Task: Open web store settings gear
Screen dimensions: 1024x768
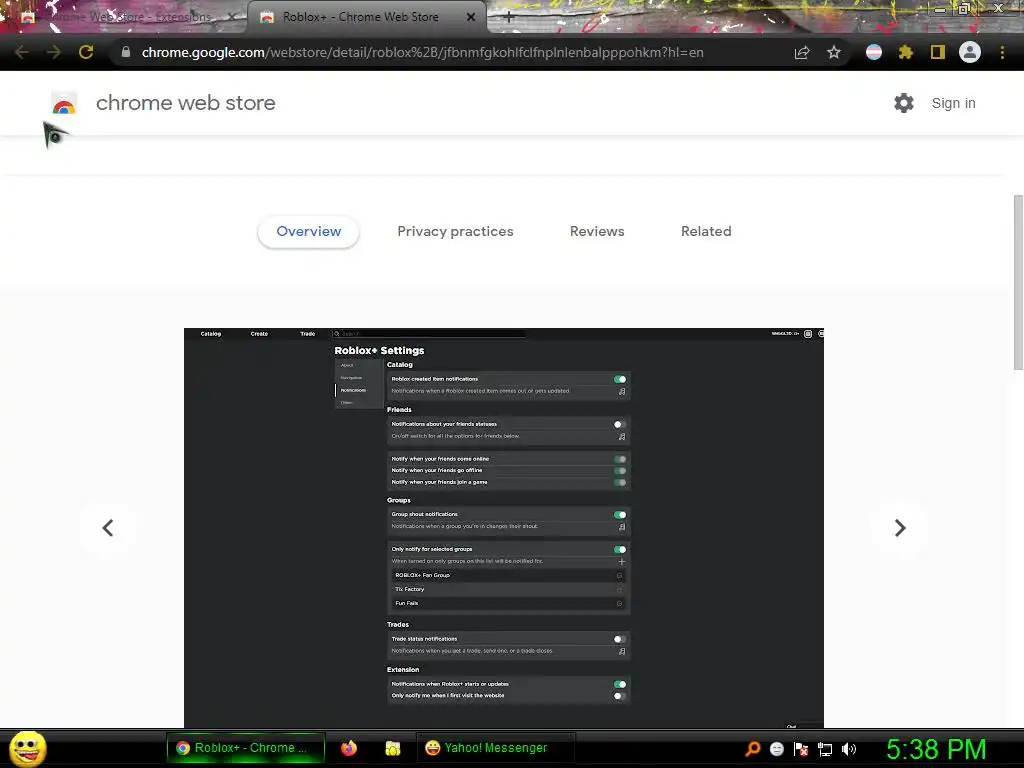Action: point(904,103)
